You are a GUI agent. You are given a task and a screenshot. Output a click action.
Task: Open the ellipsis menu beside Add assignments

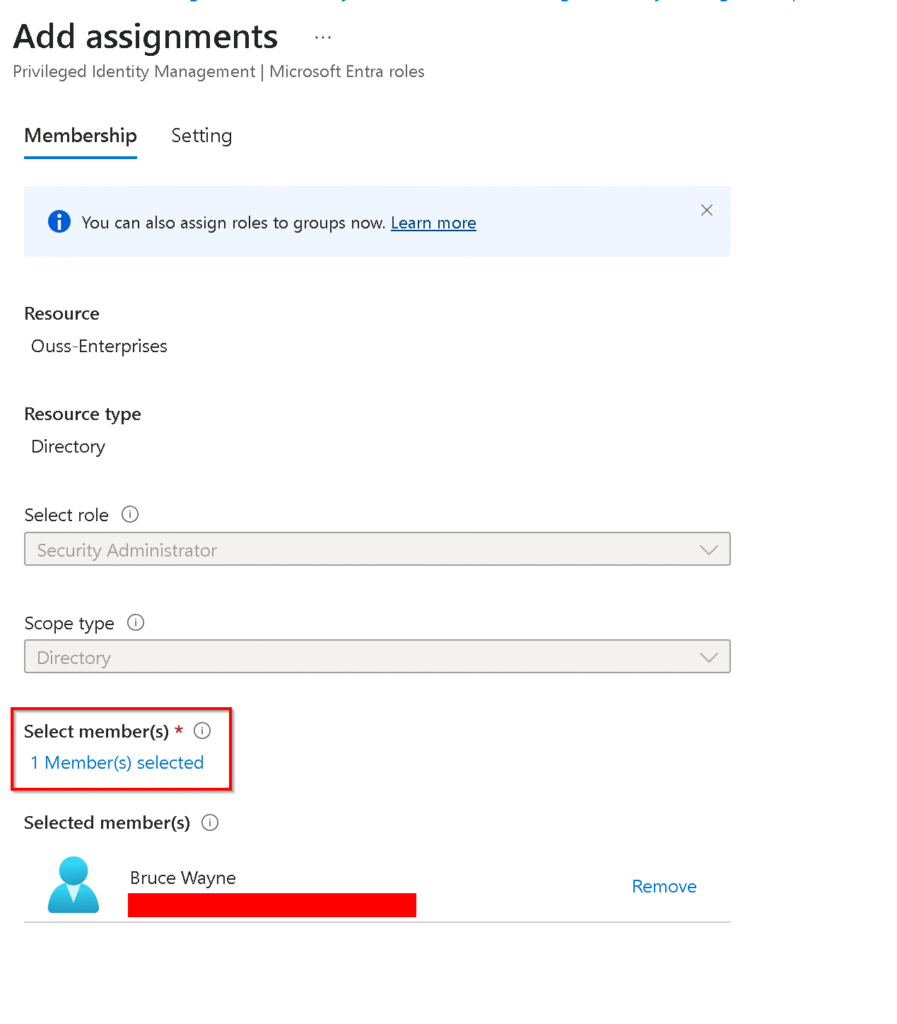[x=322, y=37]
